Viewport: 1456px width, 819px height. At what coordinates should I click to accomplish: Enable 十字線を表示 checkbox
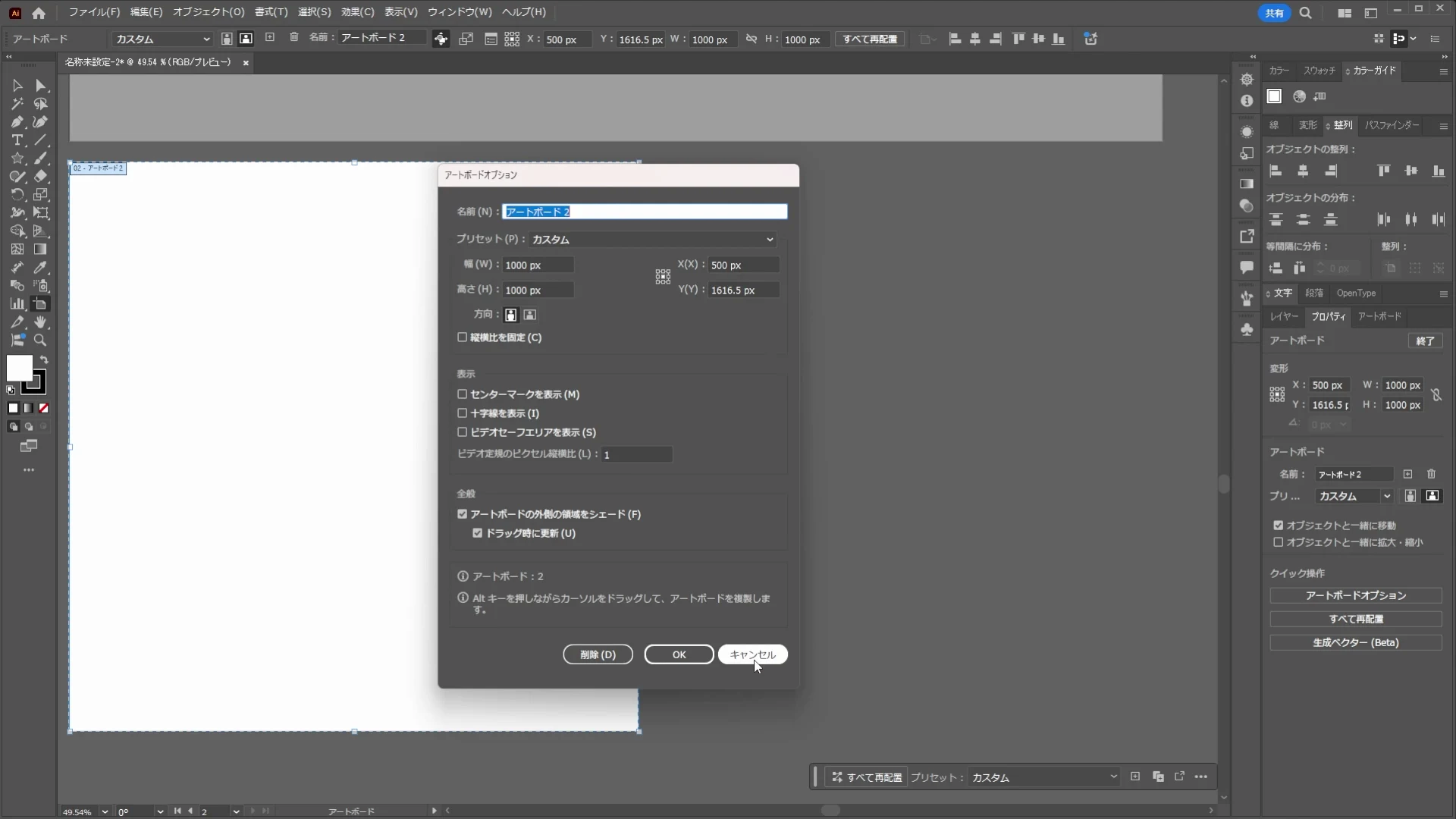tap(462, 413)
